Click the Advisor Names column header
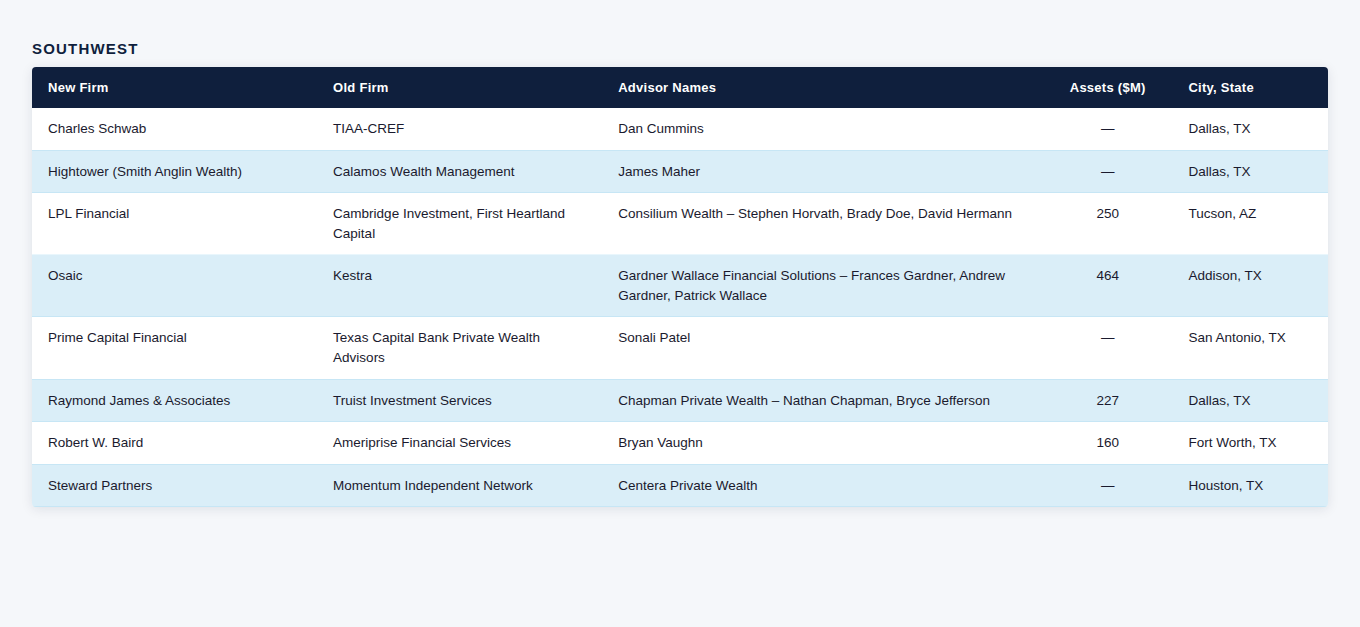Viewport: 1360px width, 627px height. click(x=667, y=88)
